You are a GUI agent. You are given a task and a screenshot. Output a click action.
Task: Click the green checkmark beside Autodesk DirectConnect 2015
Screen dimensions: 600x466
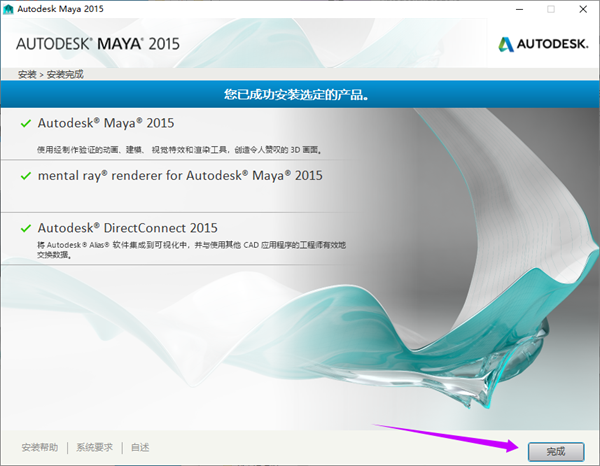[x=26, y=227]
